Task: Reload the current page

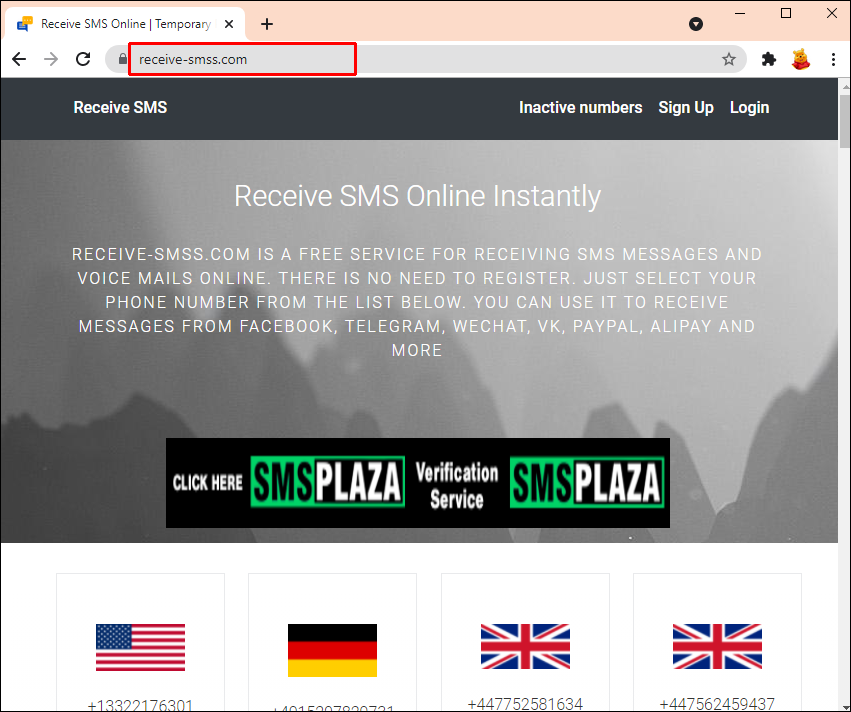Action: pyautogui.click(x=83, y=59)
